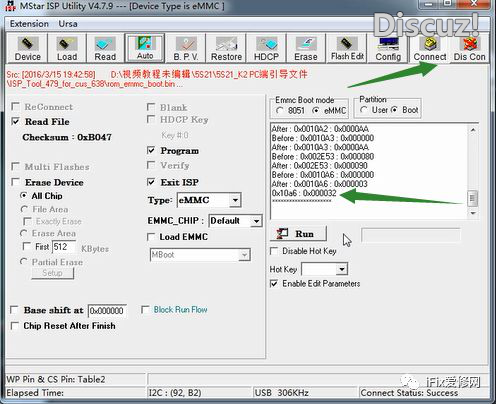
Task: Select the Boot partition radio
Action: coord(394,110)
